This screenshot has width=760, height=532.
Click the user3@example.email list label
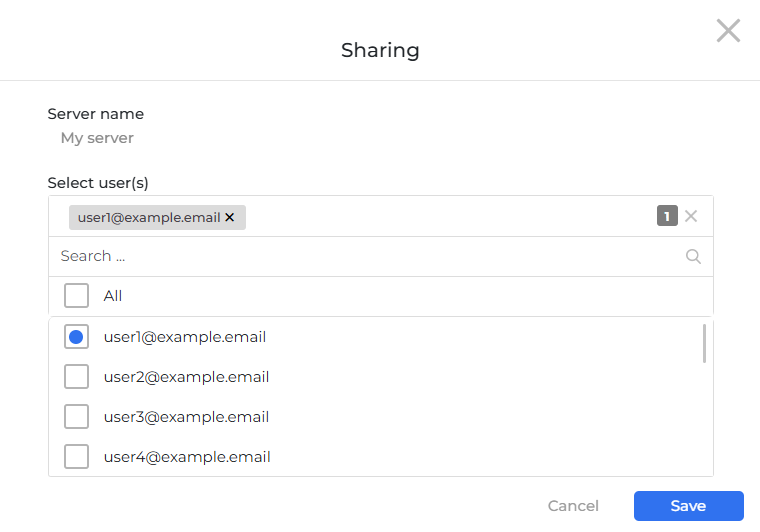(x=186, y=417)
